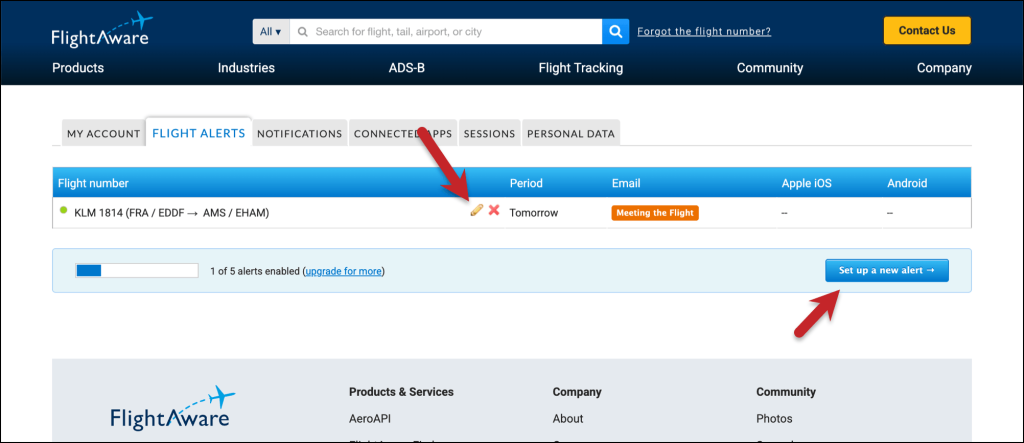1024x443 pixels.
Task: Edit KLM 1814 alert with pencil icon
Action: [477, 210]
